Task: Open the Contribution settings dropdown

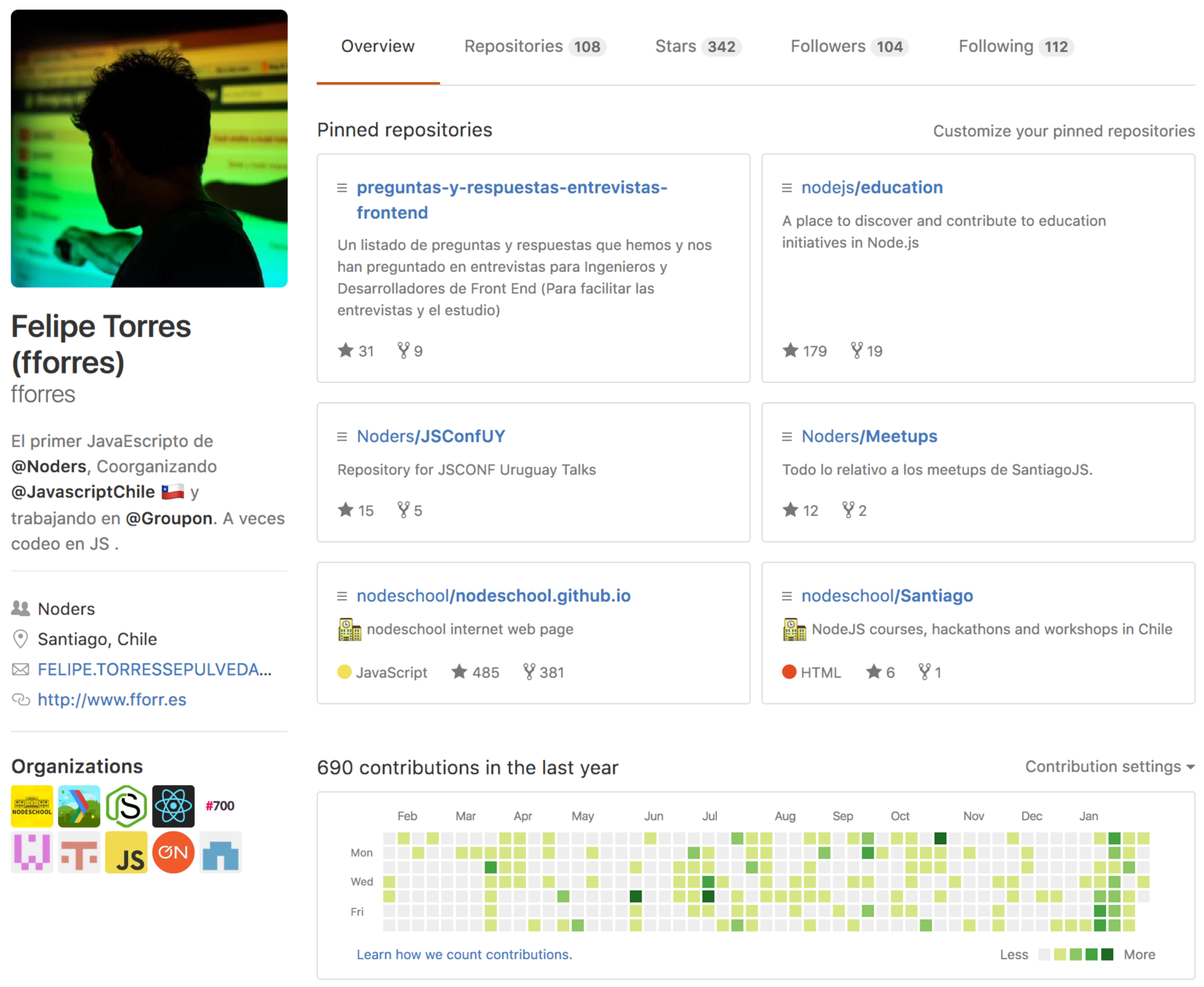Action: [1110, 766]
